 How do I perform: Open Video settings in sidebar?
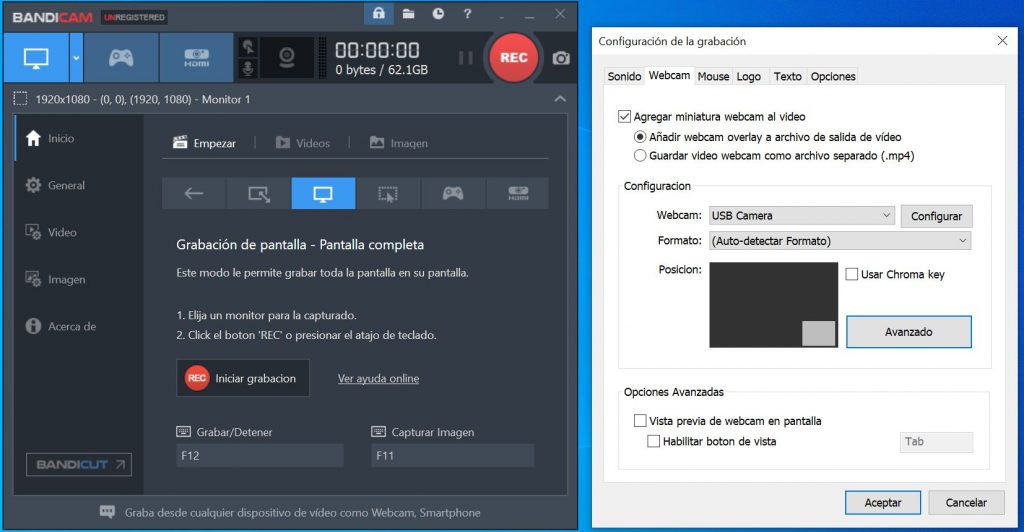pos(62,232)
